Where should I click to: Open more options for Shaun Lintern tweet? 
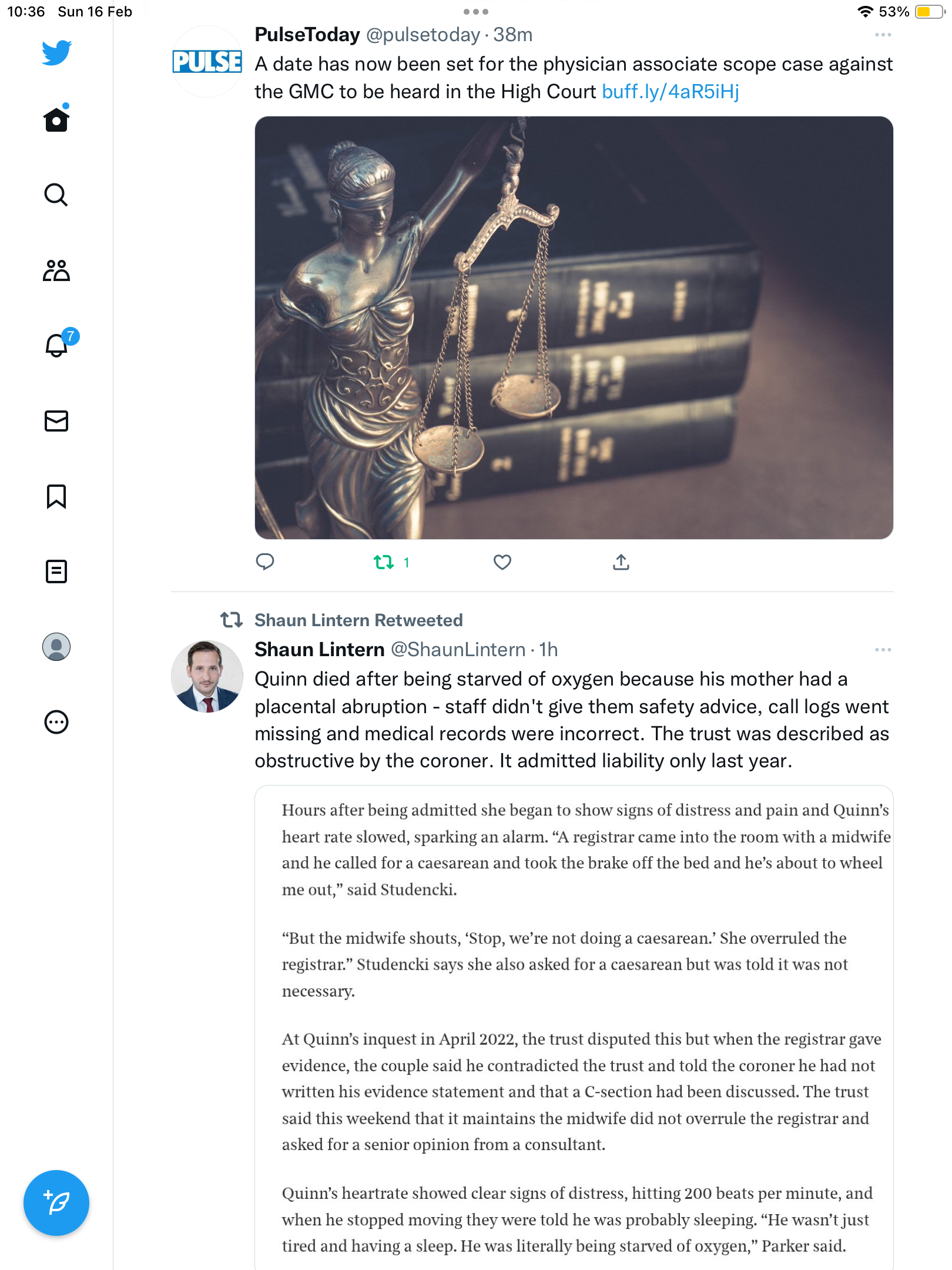[x=883, y=650]
